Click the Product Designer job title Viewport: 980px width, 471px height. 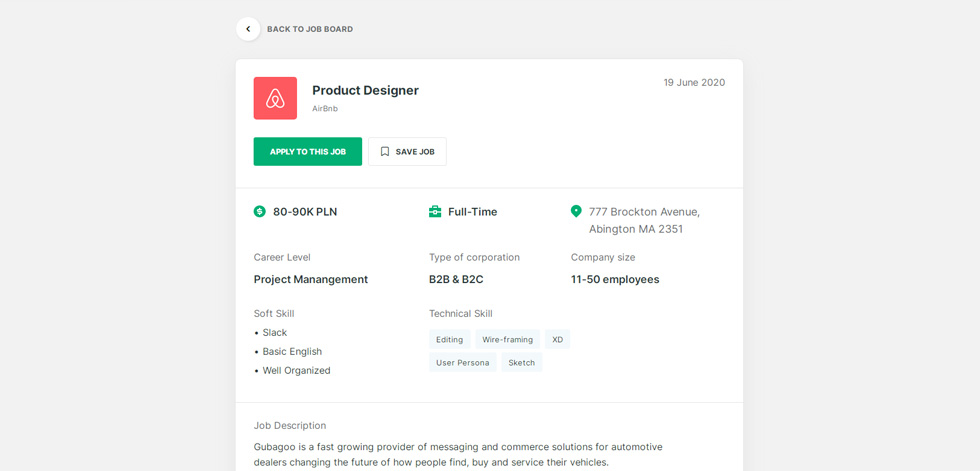click(366, 91)
